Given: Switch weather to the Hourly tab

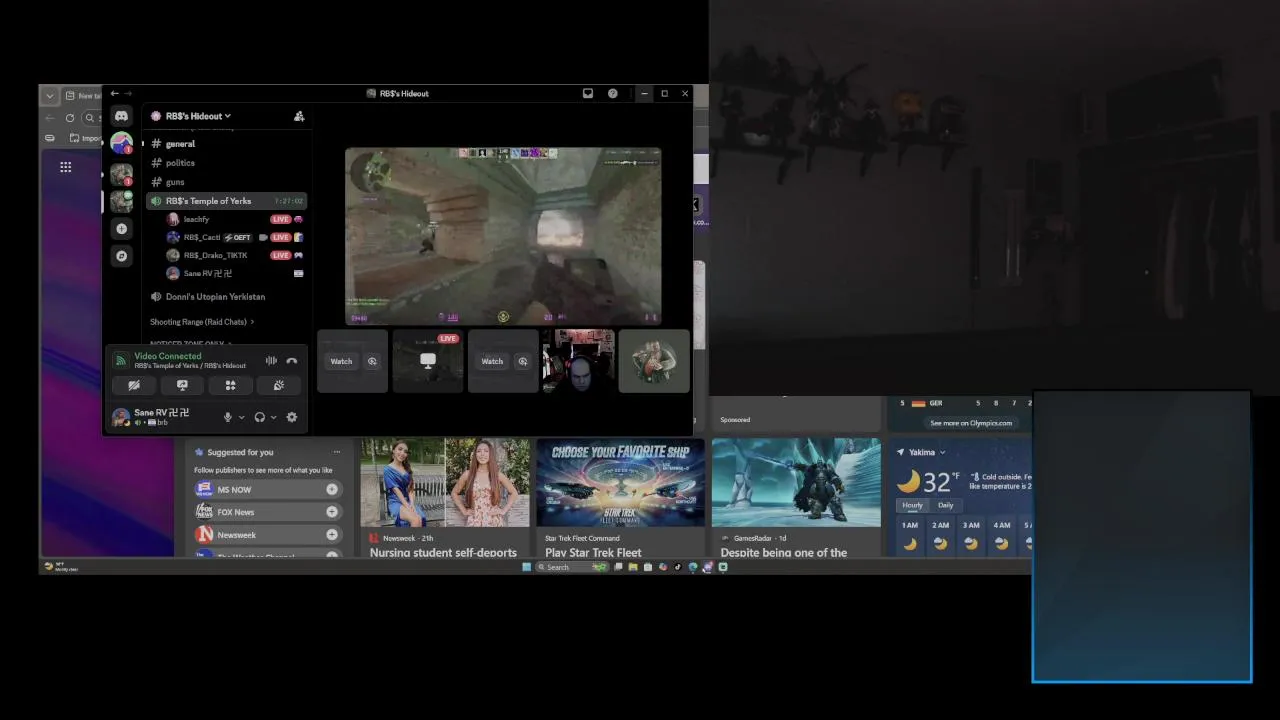Looking at the screenshot, I should (913, 505).
